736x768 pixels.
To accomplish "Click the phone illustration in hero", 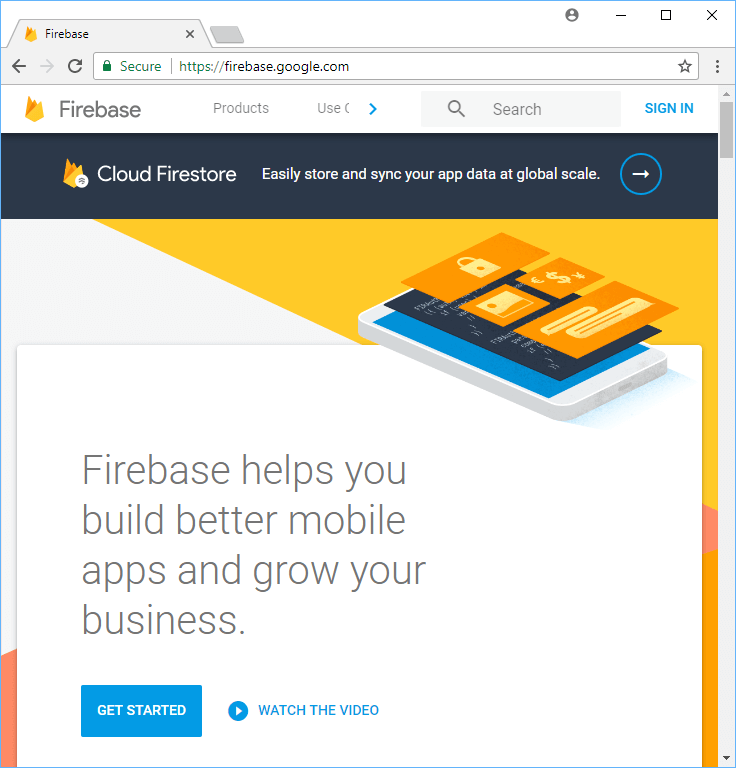I will point(518,326).
